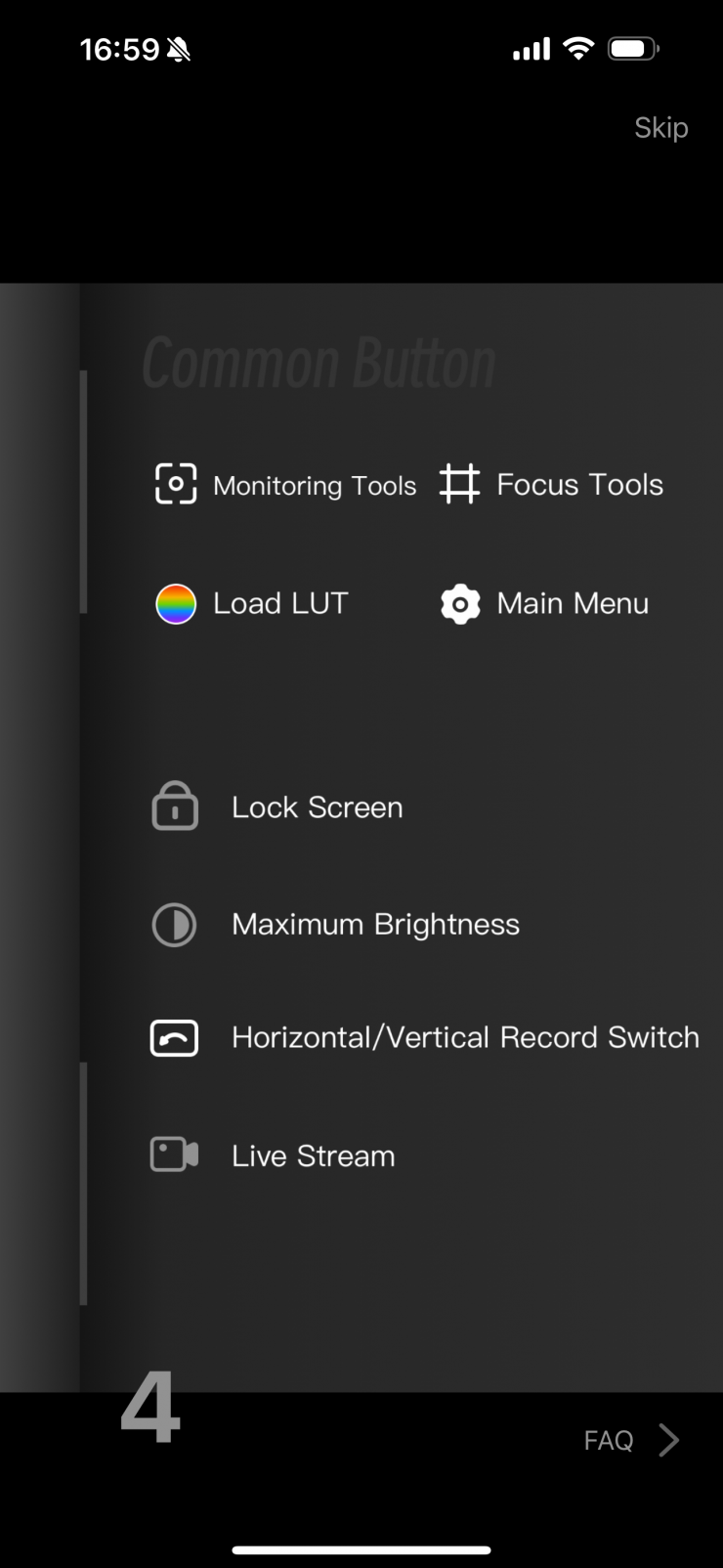723x1568 pixels.
Task: Open the FAQ link
Action: coord(609,1440)
